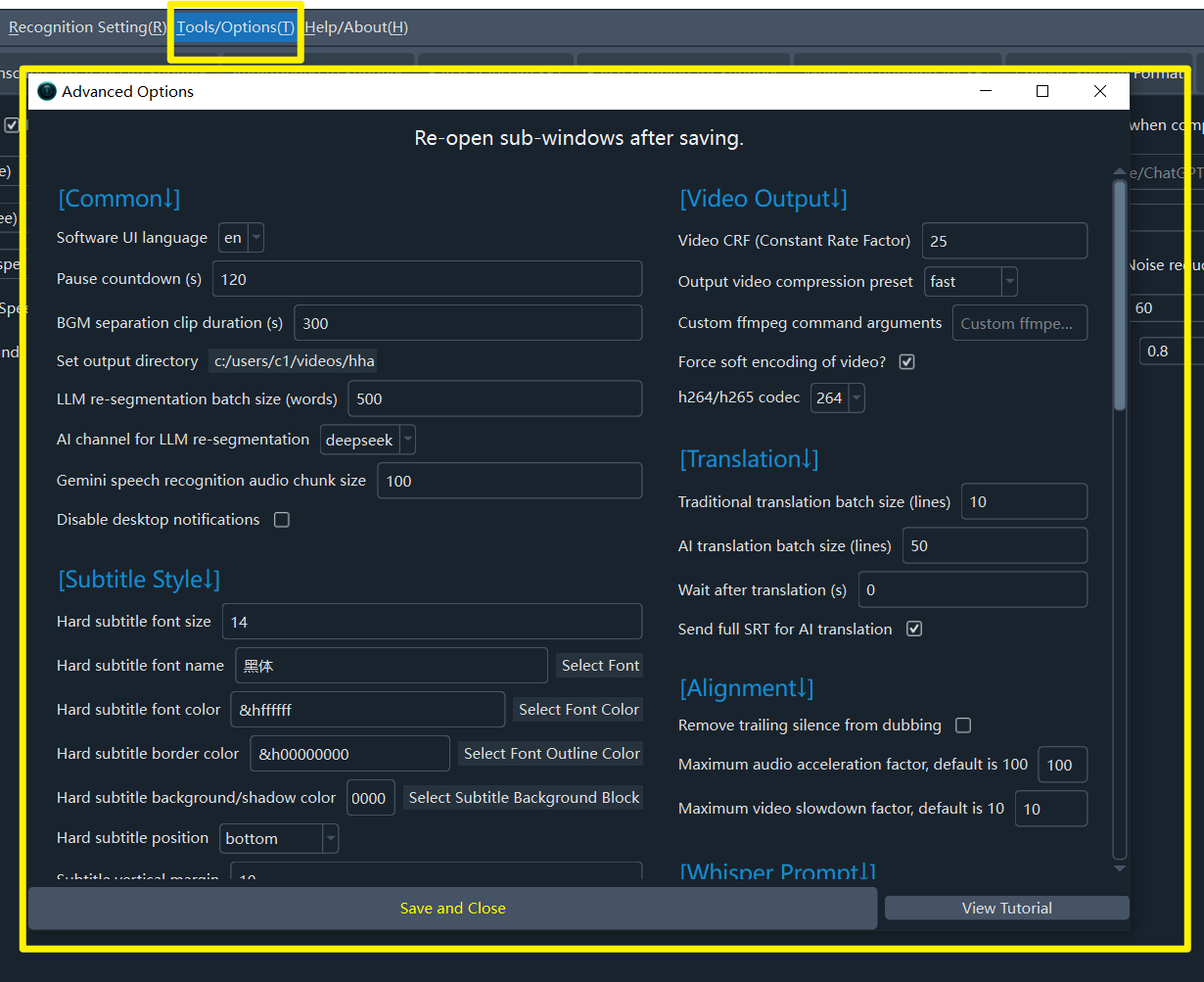Screen dimensions: 1204x982
Task: Expand the output video compression preset dropdown
Action: pyautogui.click(x=971, y=282)
